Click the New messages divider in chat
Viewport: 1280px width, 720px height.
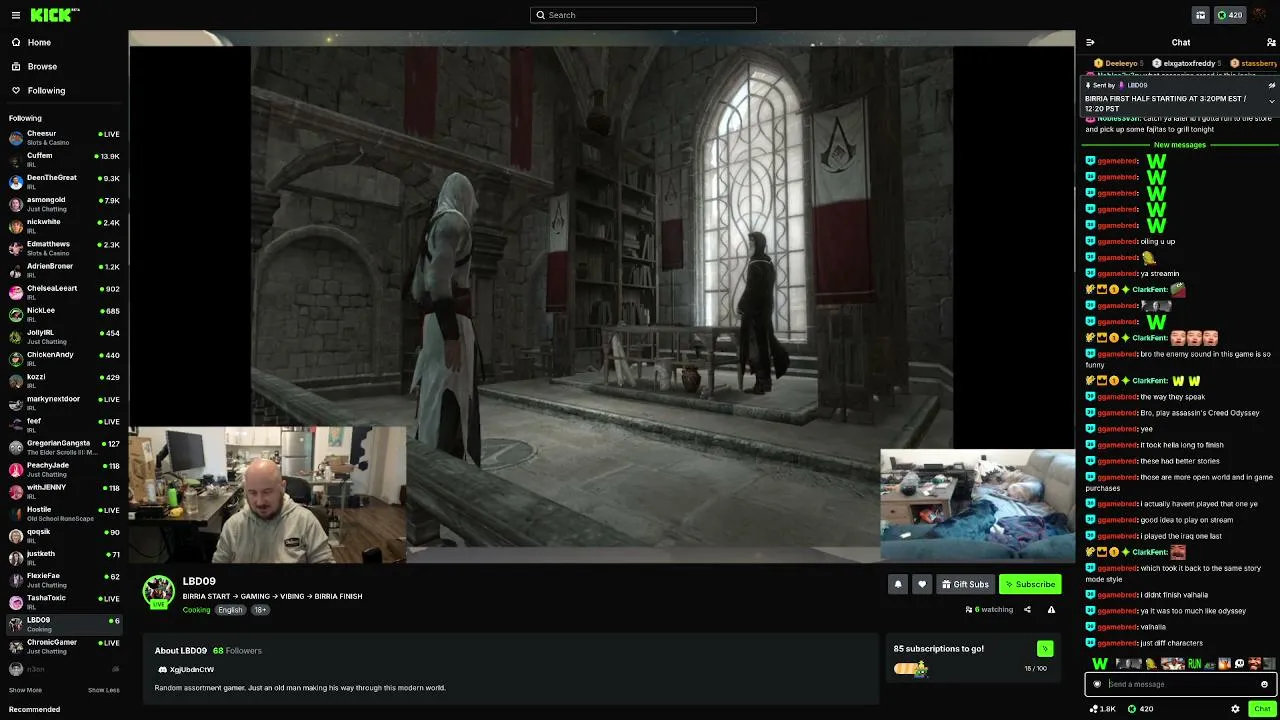pos(1180,145)
